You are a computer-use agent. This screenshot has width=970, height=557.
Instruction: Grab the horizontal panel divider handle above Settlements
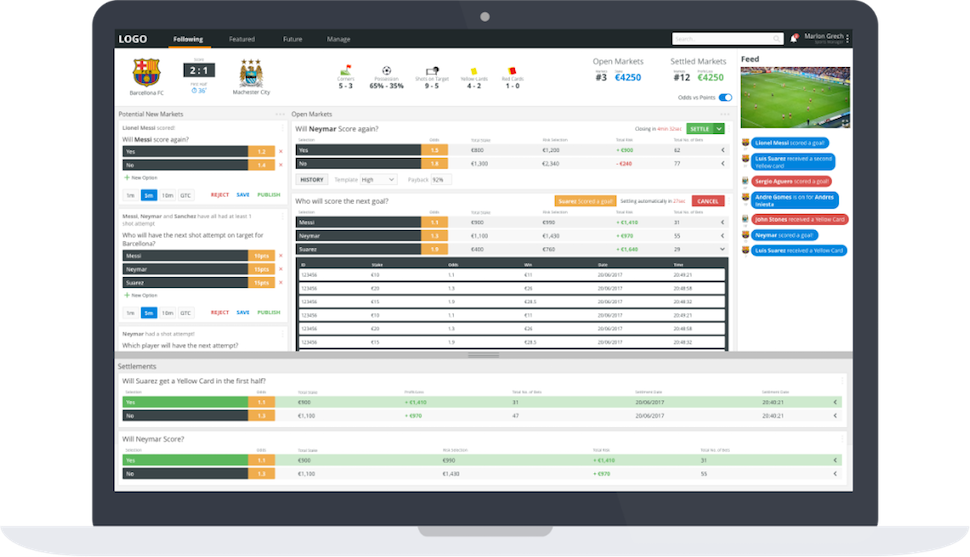tap(483, 355)
